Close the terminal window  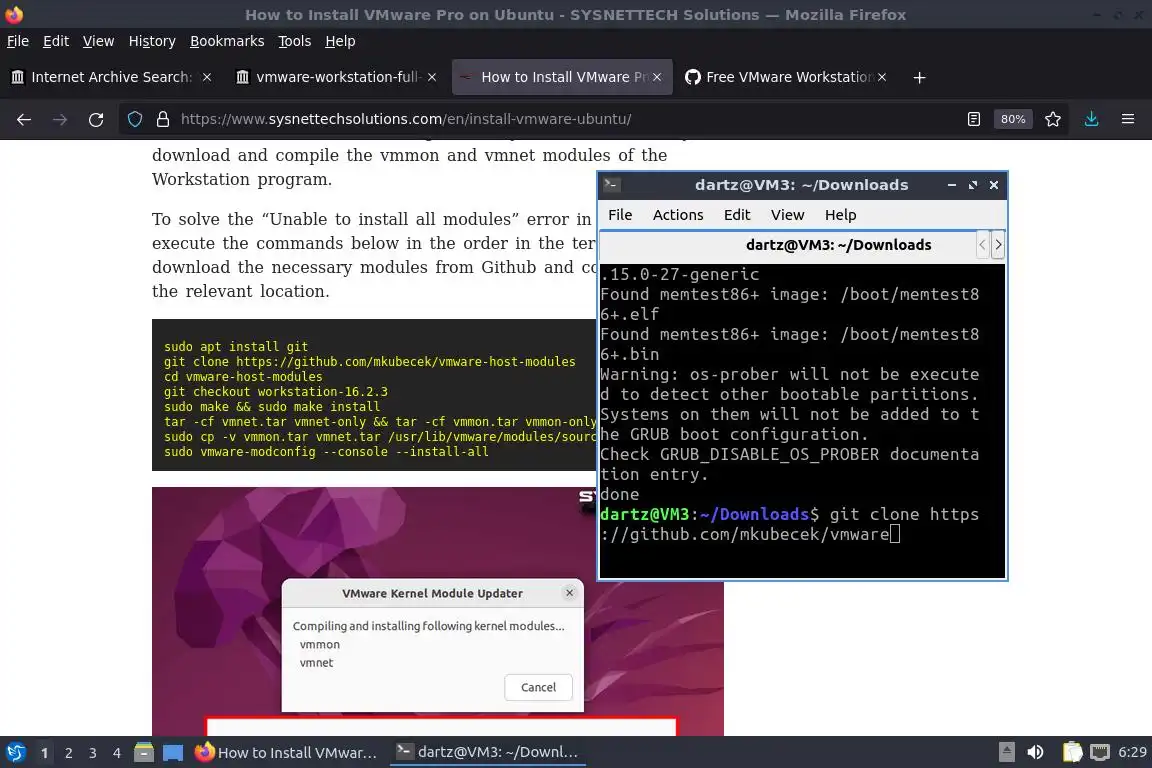coord(994,185)
